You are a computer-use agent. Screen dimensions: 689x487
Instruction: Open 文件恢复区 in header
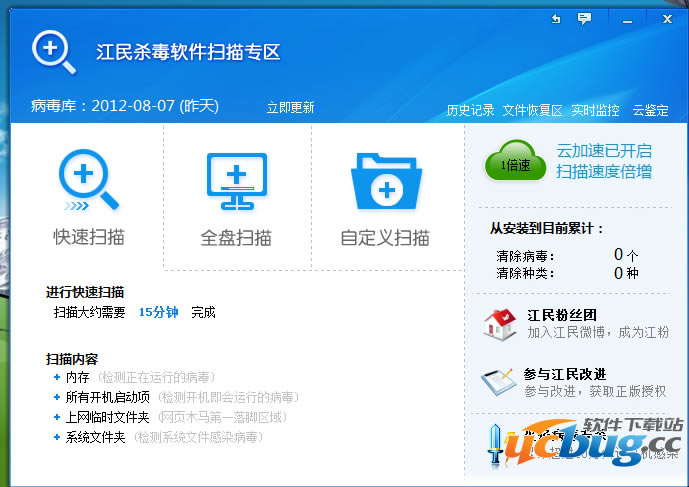coord(532,110)
